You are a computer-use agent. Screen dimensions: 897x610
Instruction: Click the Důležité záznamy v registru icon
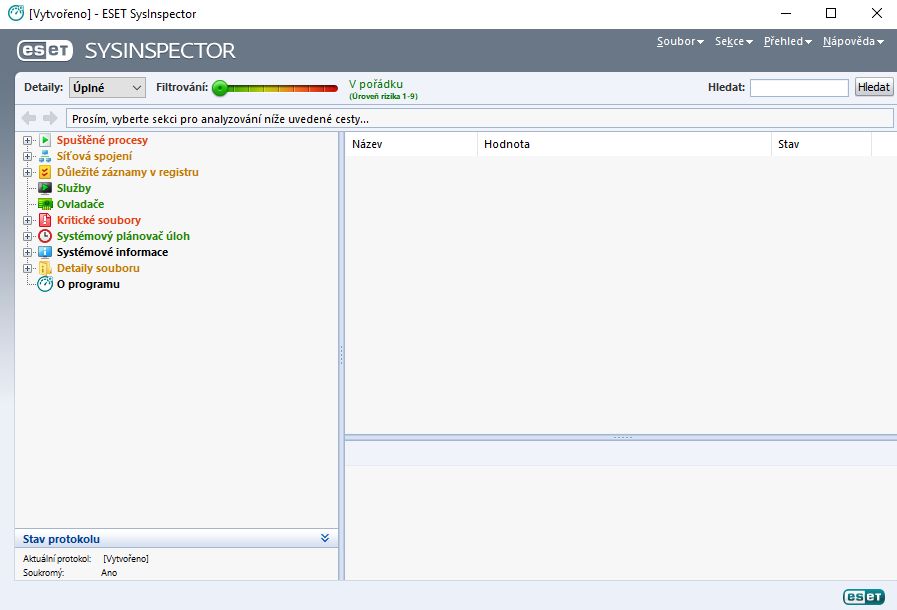45,172
